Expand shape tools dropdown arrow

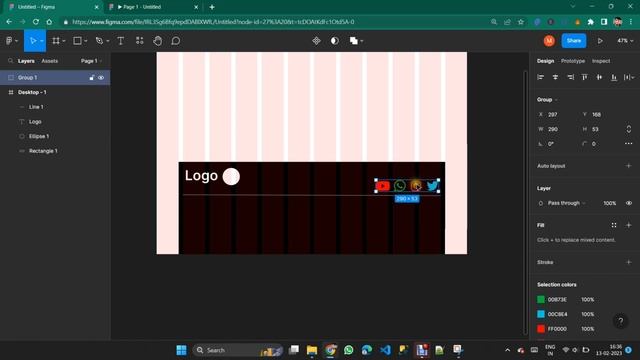(x=86, y=41)
